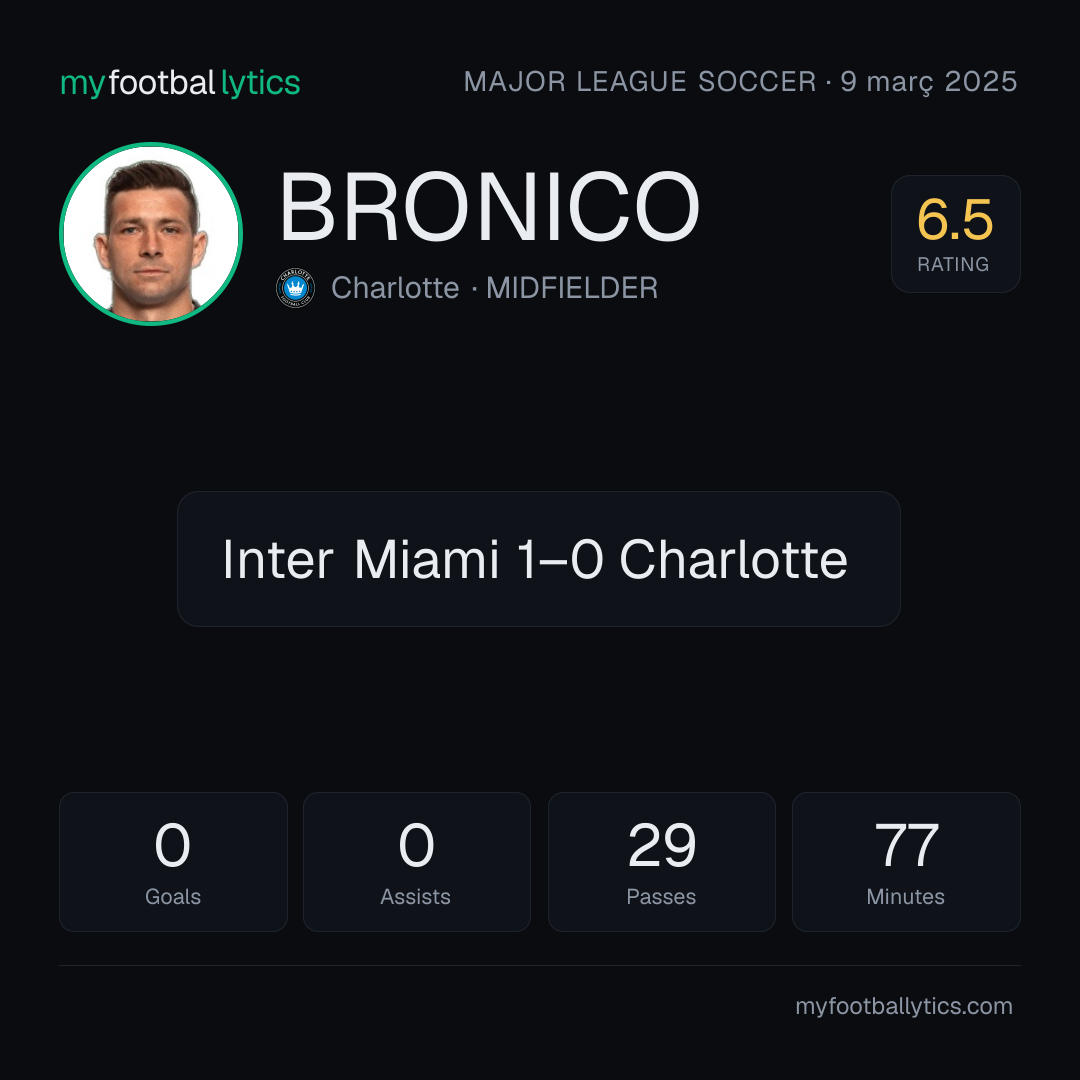Select the 6.5 rating badge
Screen dimensions: 1080x1080
(955, 233)
